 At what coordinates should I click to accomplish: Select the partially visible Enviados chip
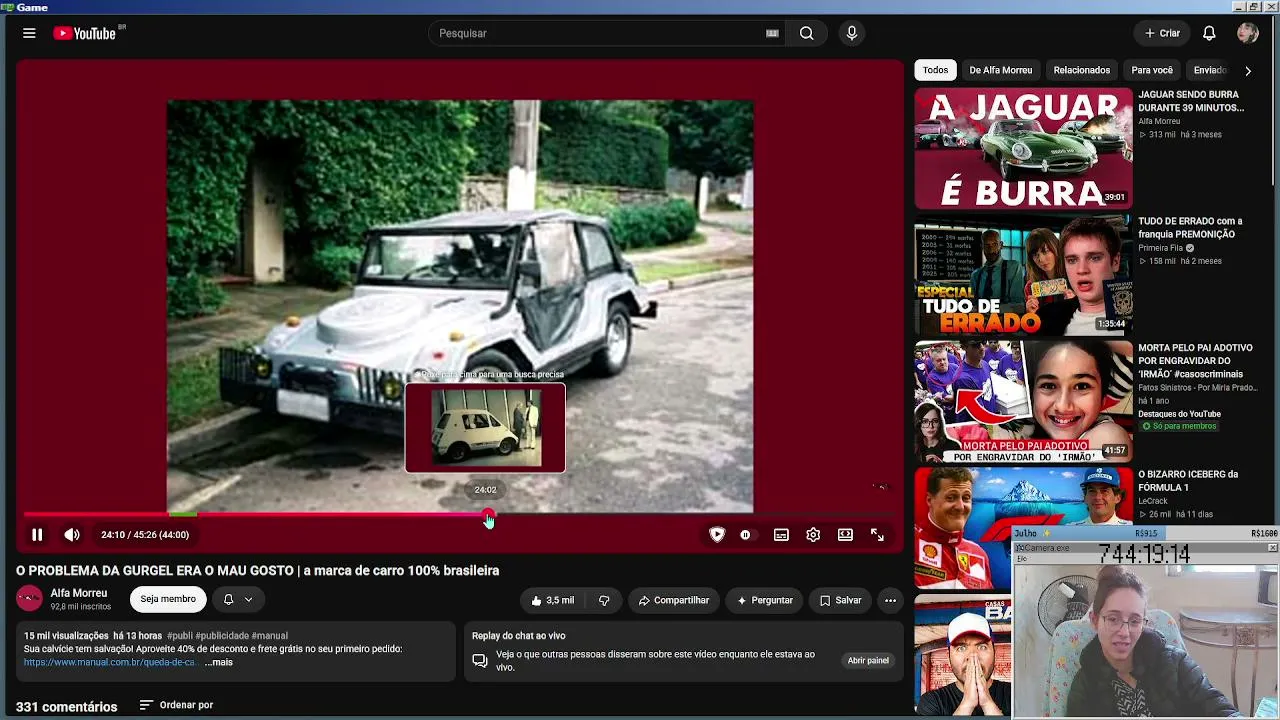1209,70
